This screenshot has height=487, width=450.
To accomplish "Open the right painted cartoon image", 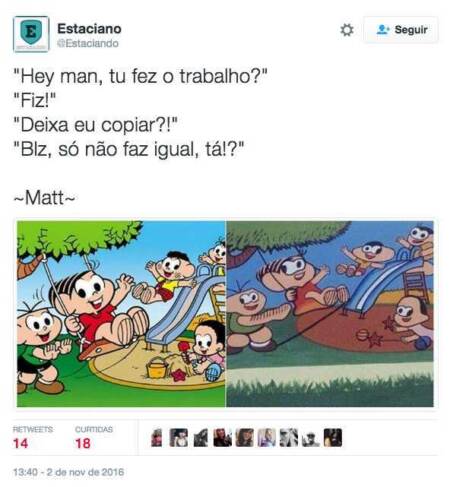I will [x=330, y=314].
